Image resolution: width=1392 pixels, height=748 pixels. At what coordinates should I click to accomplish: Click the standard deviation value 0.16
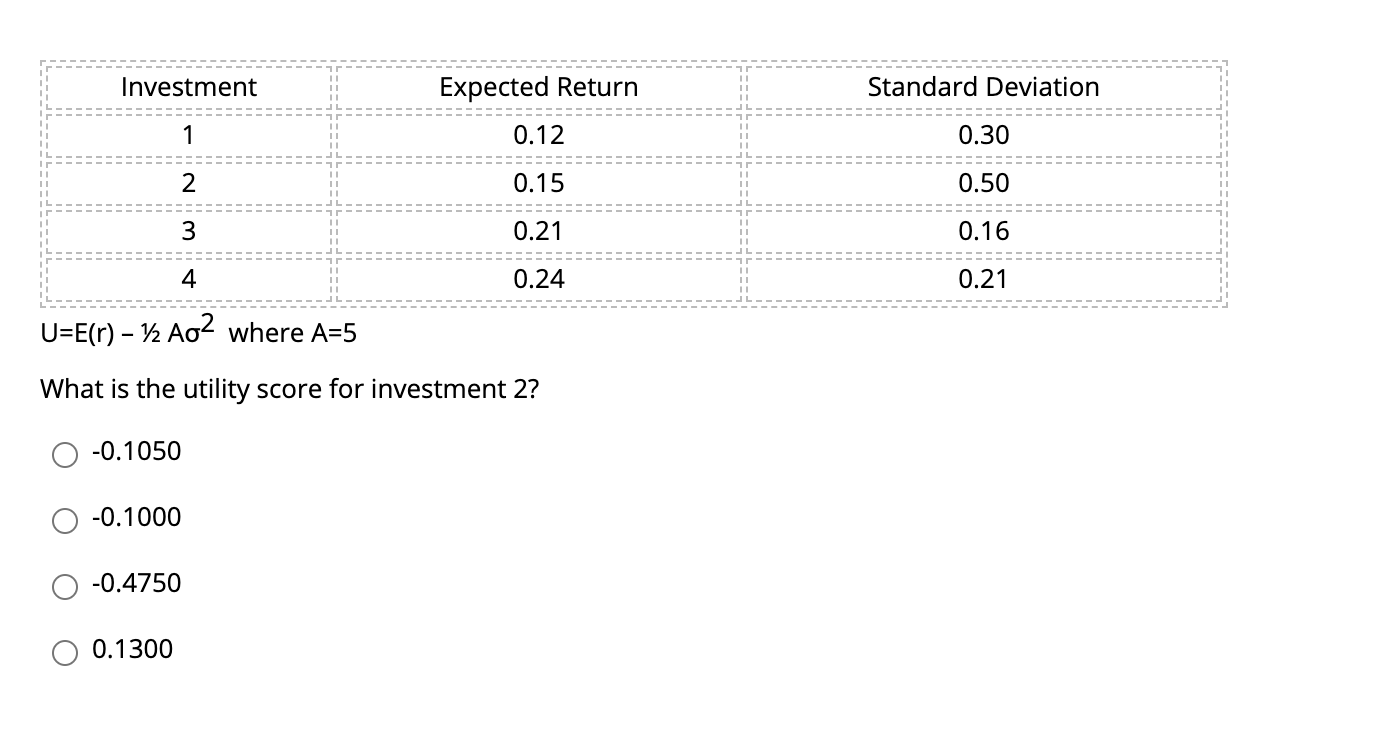point(983,231)
